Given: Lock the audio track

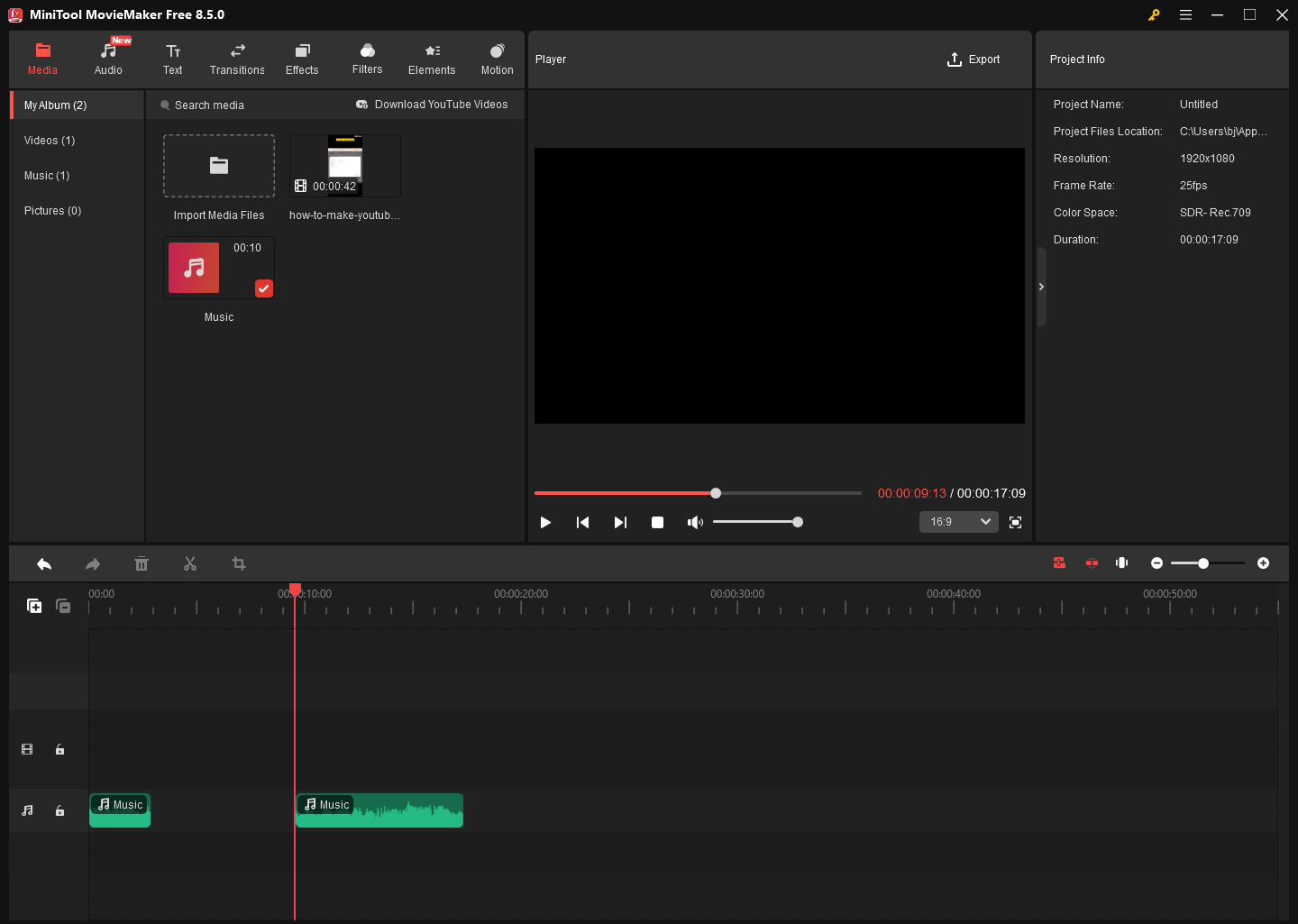Looking at the screenshot, I should click(59, 810).
